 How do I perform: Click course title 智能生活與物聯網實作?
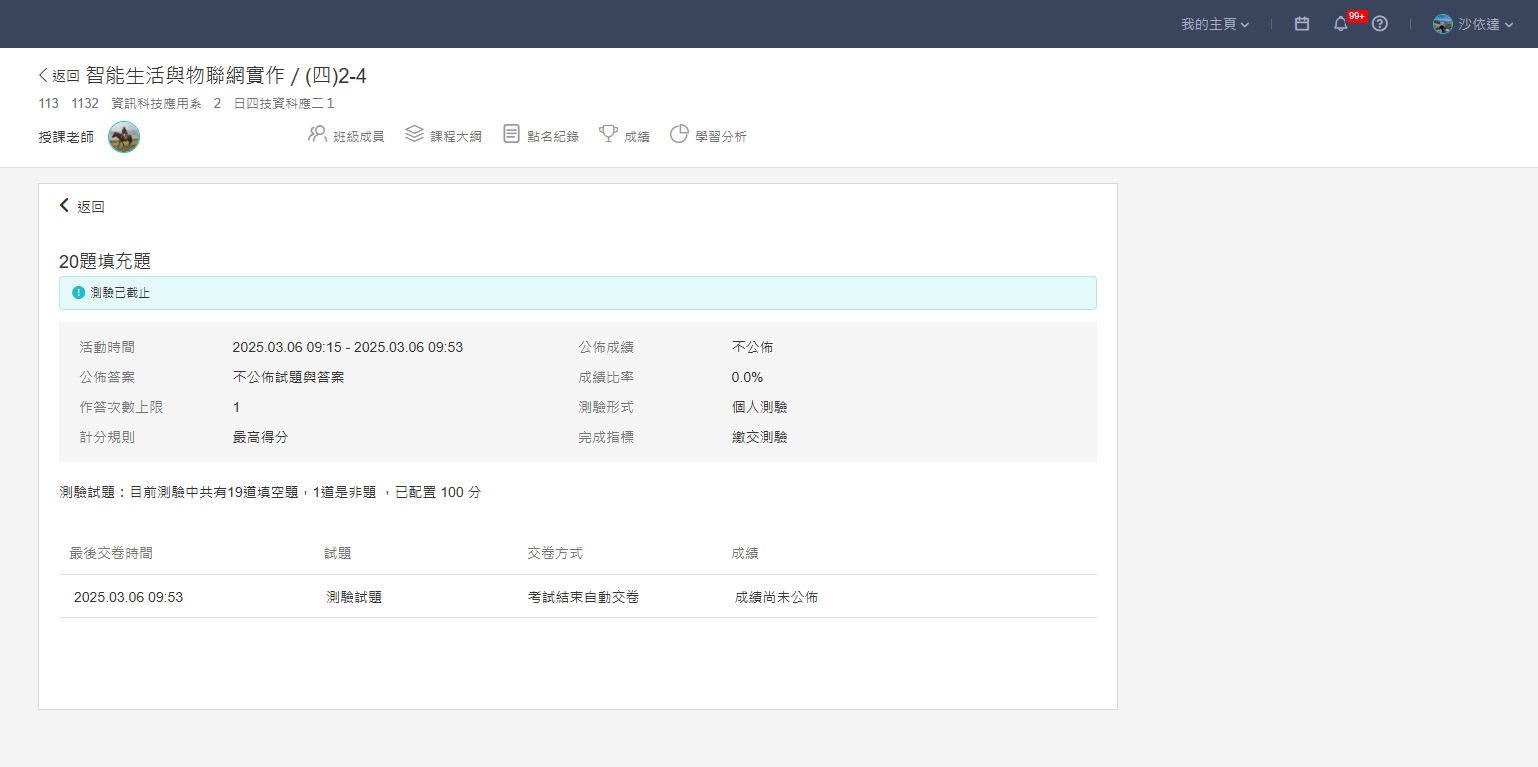(185, 75)
